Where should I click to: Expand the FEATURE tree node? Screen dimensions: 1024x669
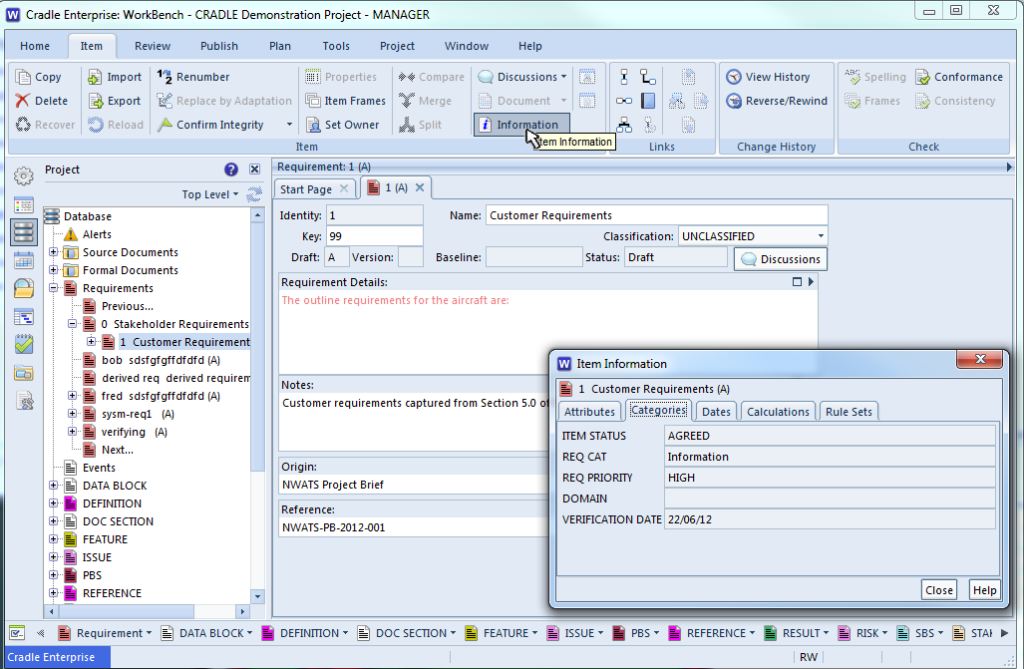click(x=54, y=539)
